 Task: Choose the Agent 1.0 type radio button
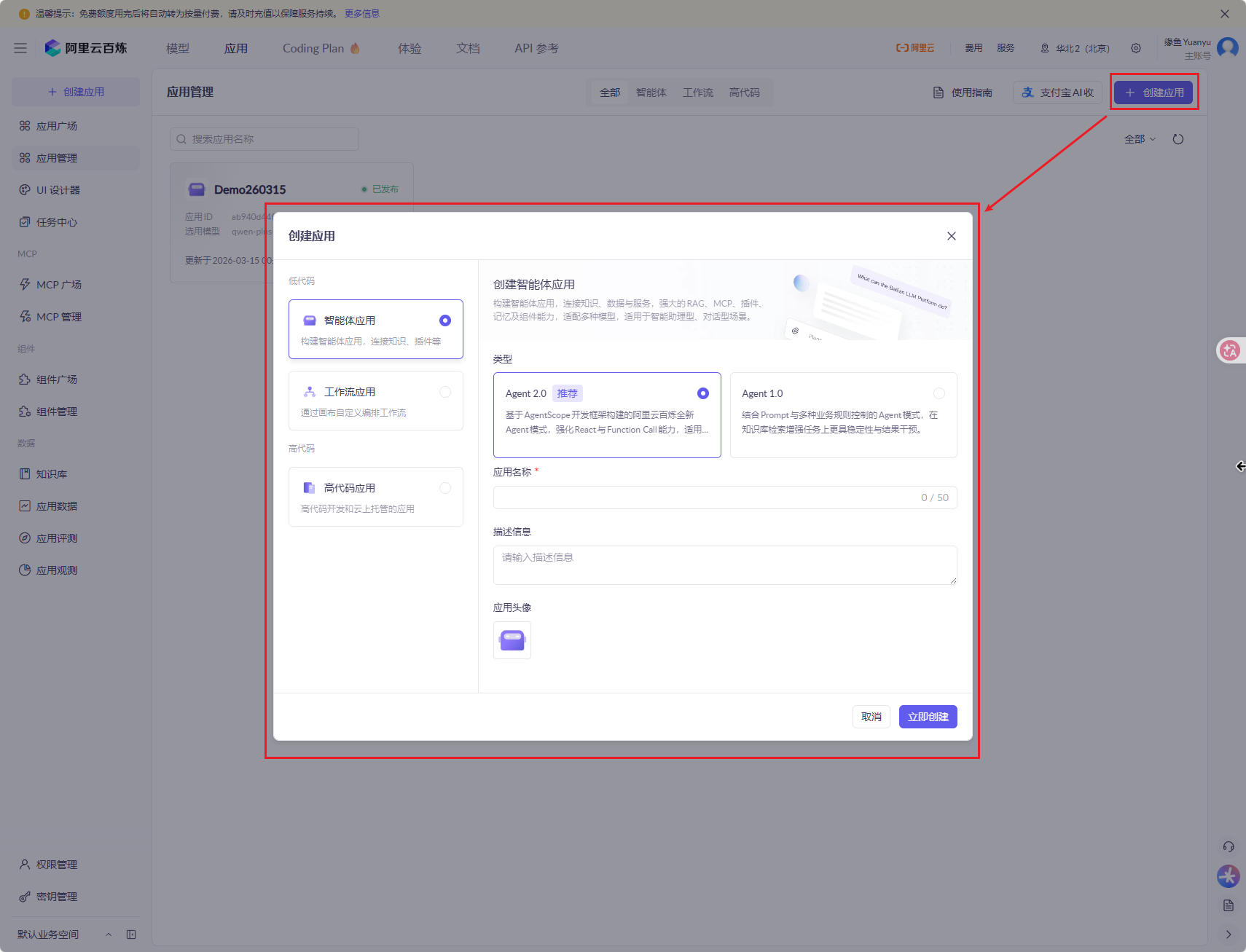(939, 393)
